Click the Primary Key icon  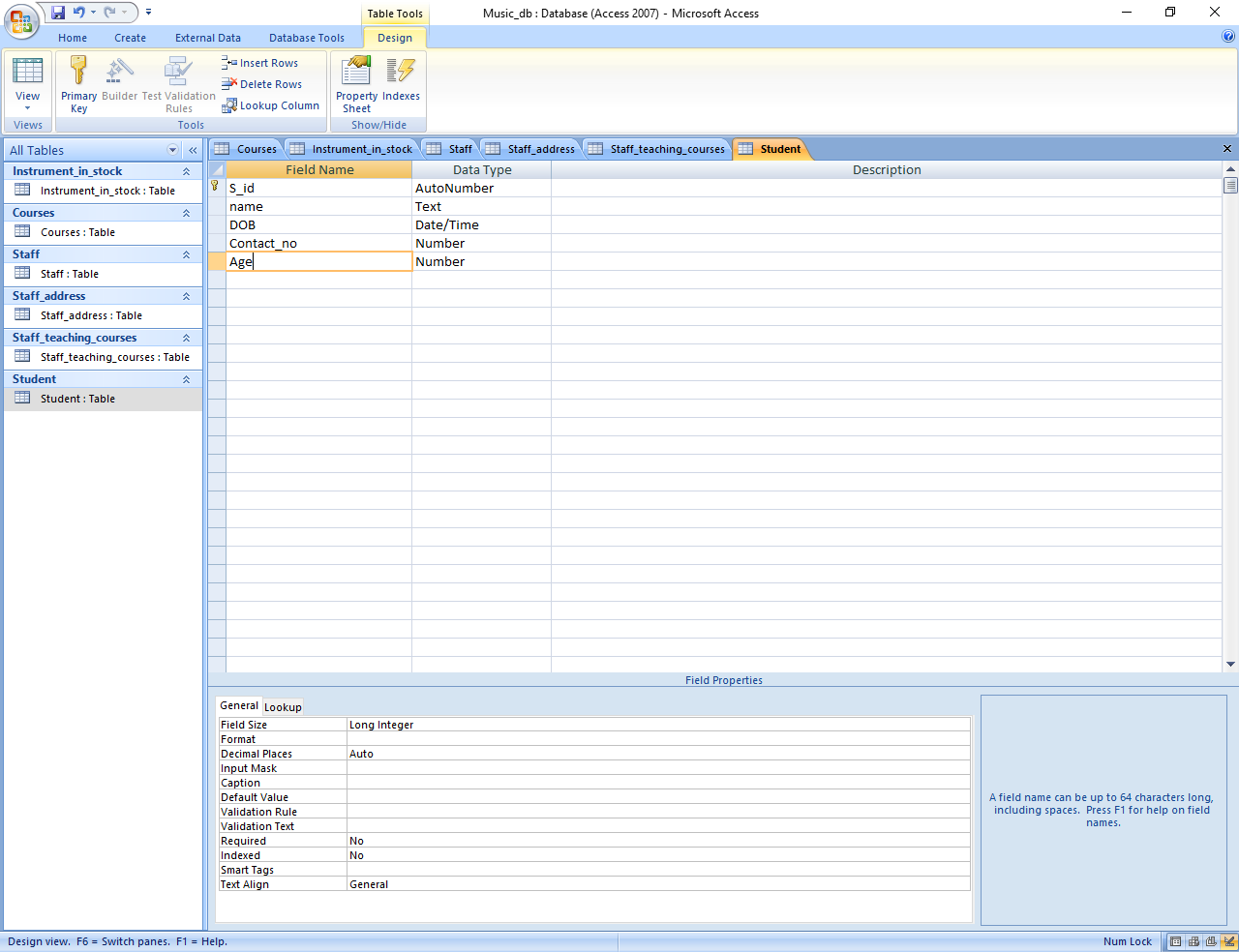(78, 73)
